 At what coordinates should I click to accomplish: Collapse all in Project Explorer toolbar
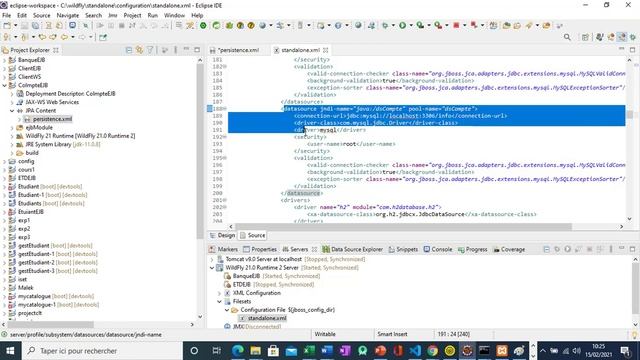pyautogui.click(x=129, y=50)
